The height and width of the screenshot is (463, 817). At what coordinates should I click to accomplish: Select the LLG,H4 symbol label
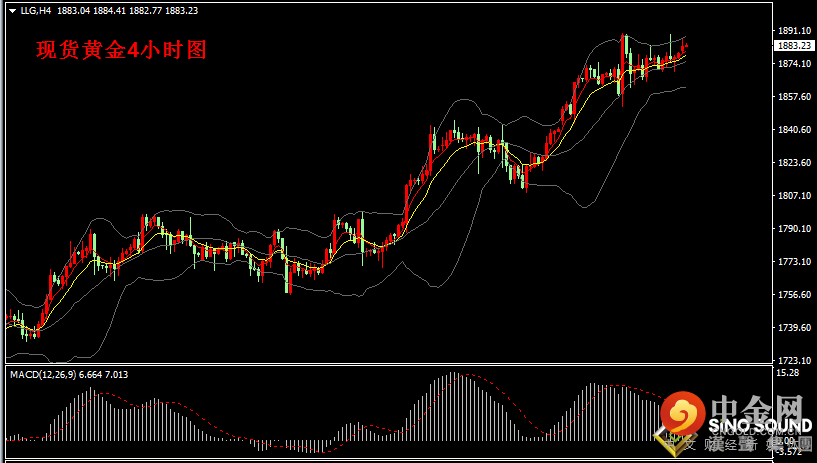36,10
